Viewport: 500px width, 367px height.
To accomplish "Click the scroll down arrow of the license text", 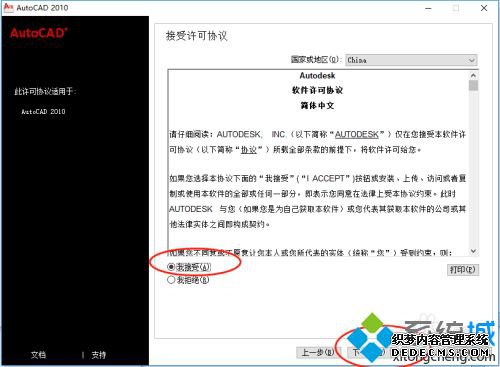I will click(473, 251).
